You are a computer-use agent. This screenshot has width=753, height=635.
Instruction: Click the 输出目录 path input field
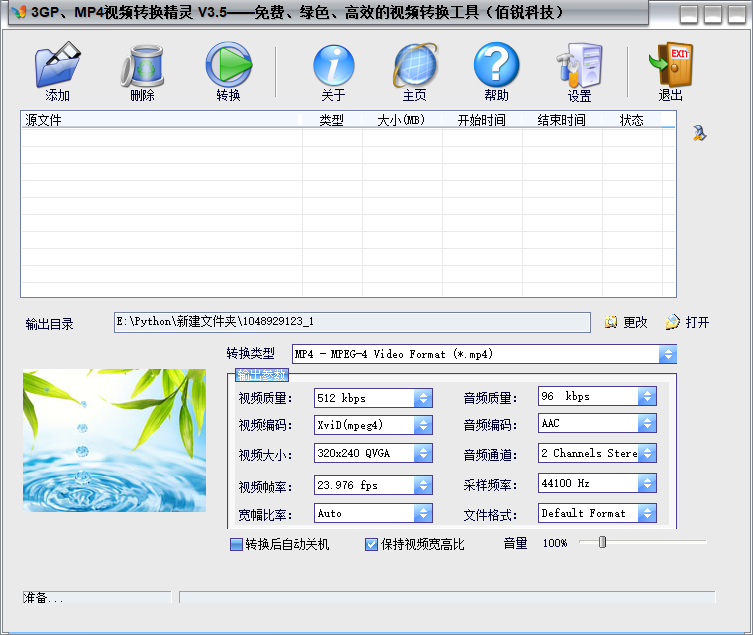point(352,322)
